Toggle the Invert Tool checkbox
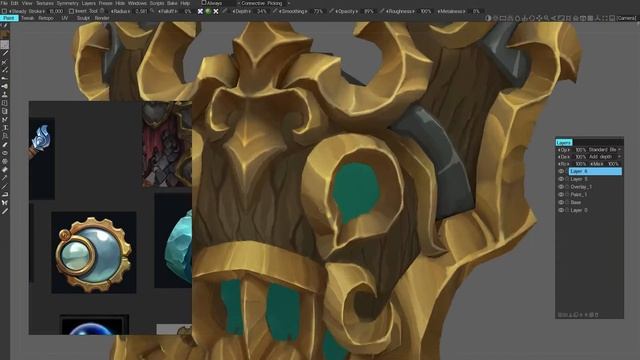This screenshot has height=360, width=640. (71, 11)
